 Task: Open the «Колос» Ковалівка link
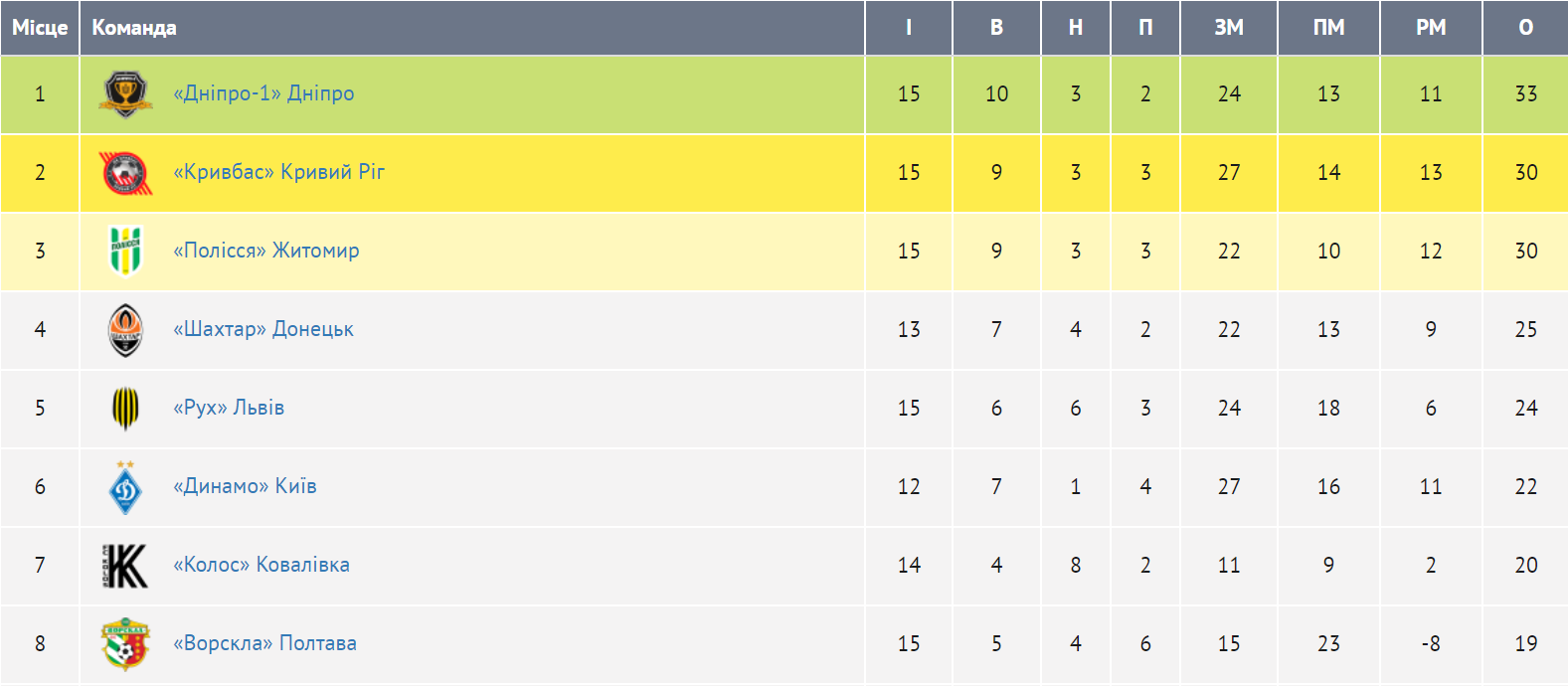coord(261,565)
